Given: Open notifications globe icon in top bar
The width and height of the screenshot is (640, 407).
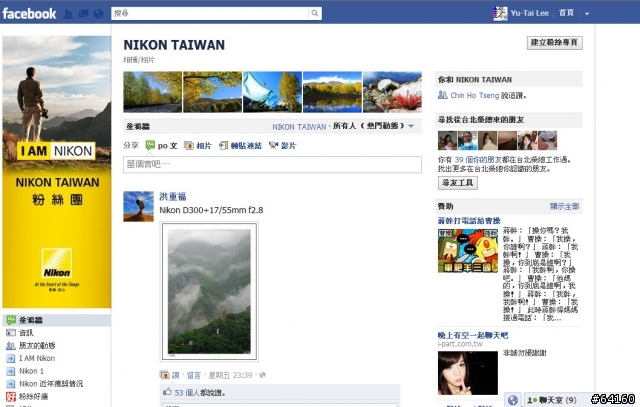Looking at the screenshot, I should coord(98,14).
